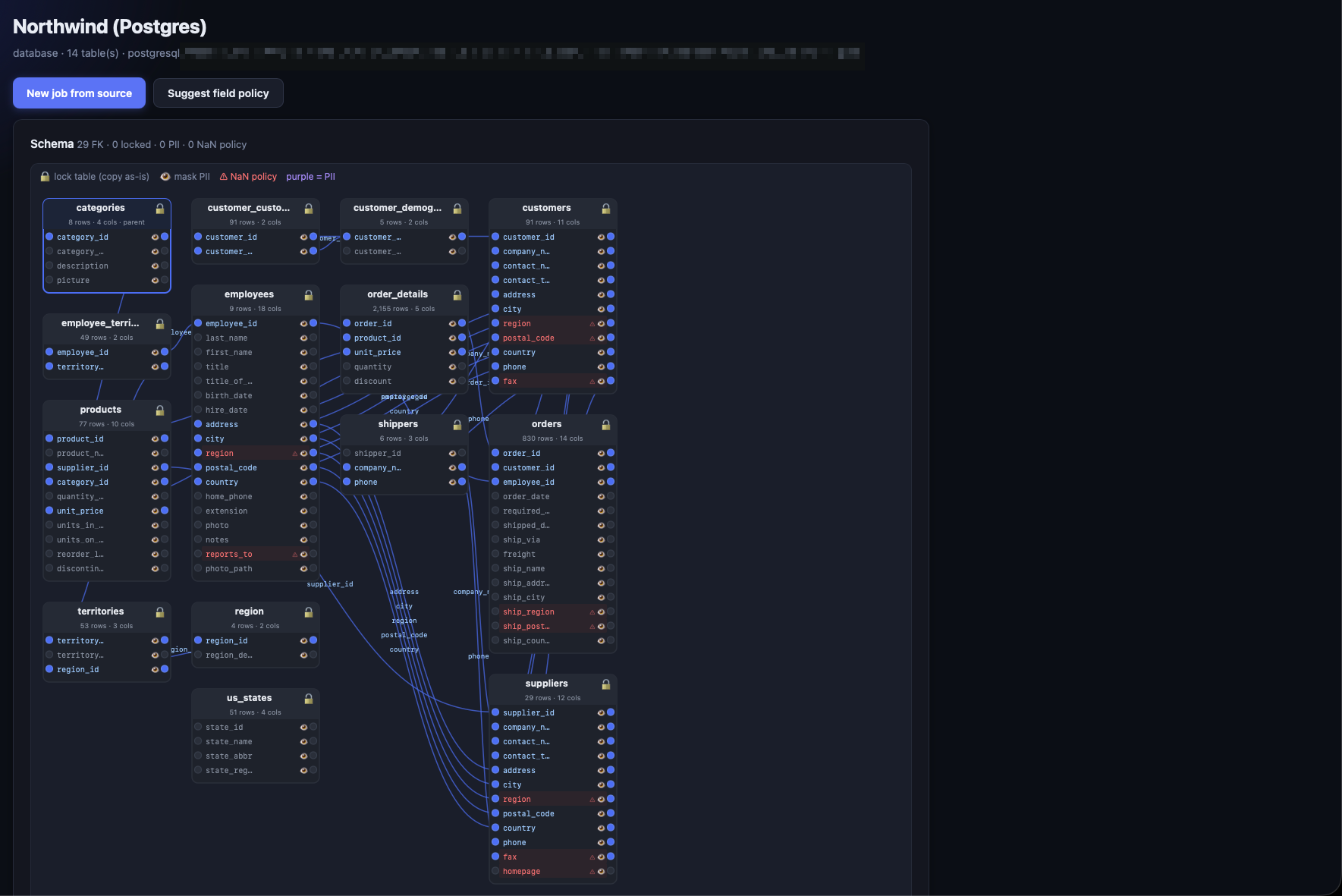This screenshot has height=896, width=1342.
Task: Click NaN warning icon on orders ship_region row
Action: pyautogui.click(x=592, y=612)
